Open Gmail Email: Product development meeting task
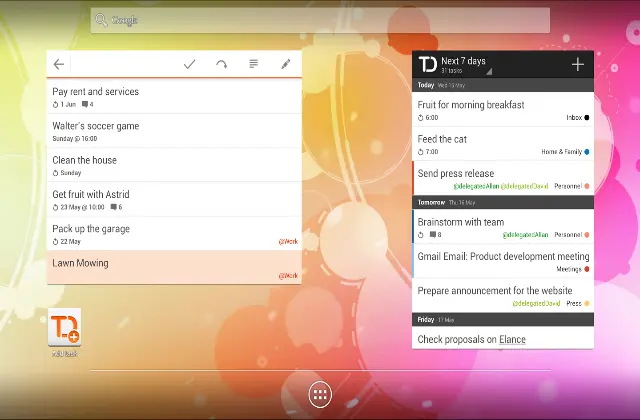Image resolution: width=640 pixels, height=420 pixels. 503,257
